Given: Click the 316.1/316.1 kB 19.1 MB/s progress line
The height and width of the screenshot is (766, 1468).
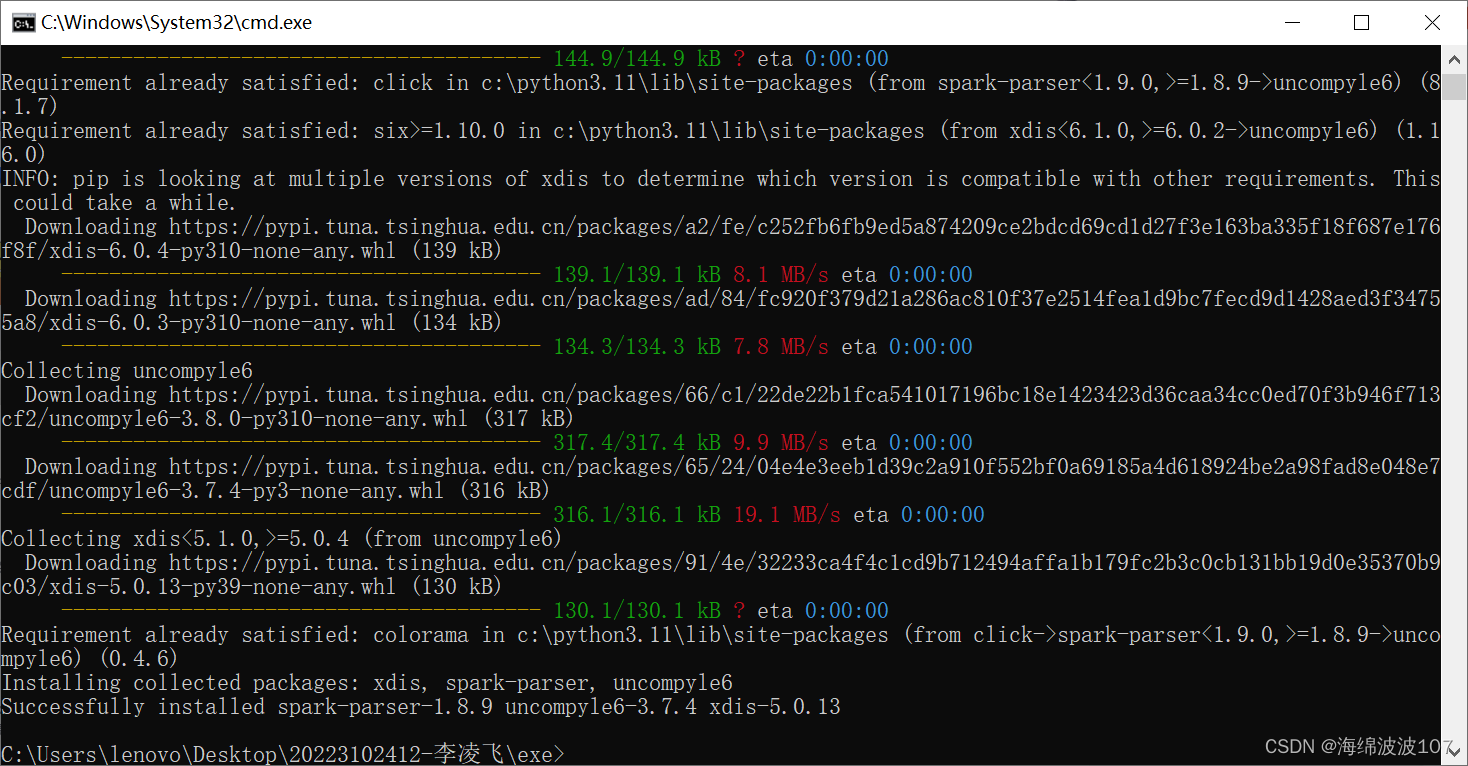Looking at the screenshot, I should tap(525, 515).
